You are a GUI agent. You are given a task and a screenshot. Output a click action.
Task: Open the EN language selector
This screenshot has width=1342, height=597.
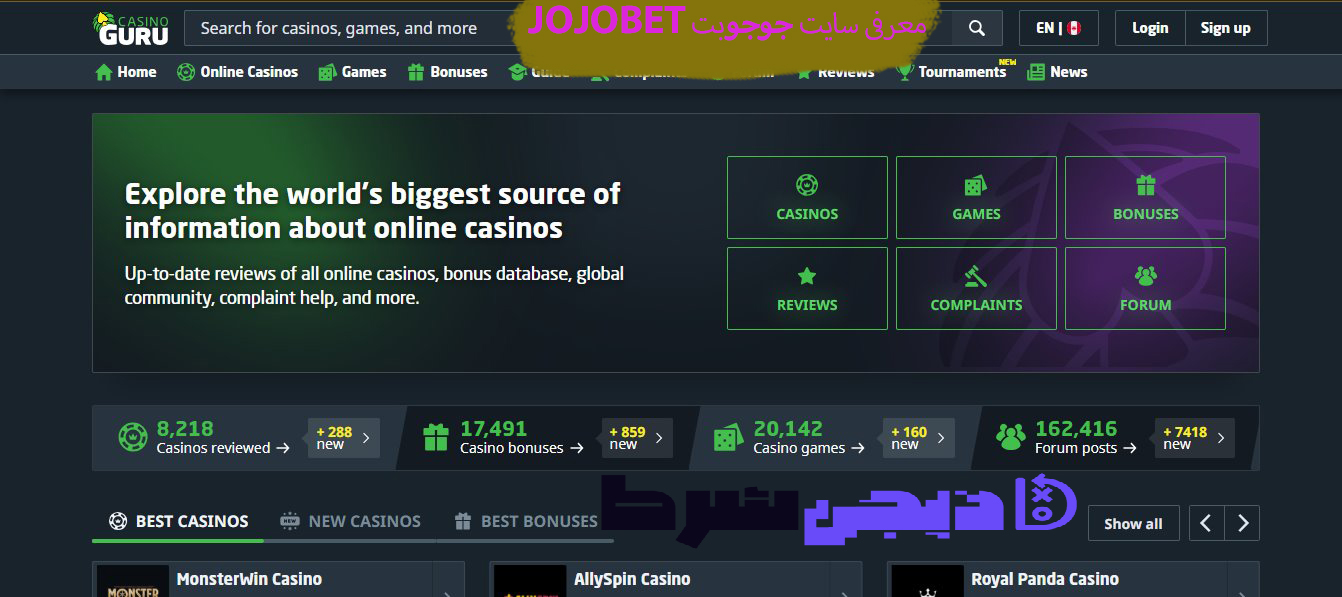pos(1058,28)
